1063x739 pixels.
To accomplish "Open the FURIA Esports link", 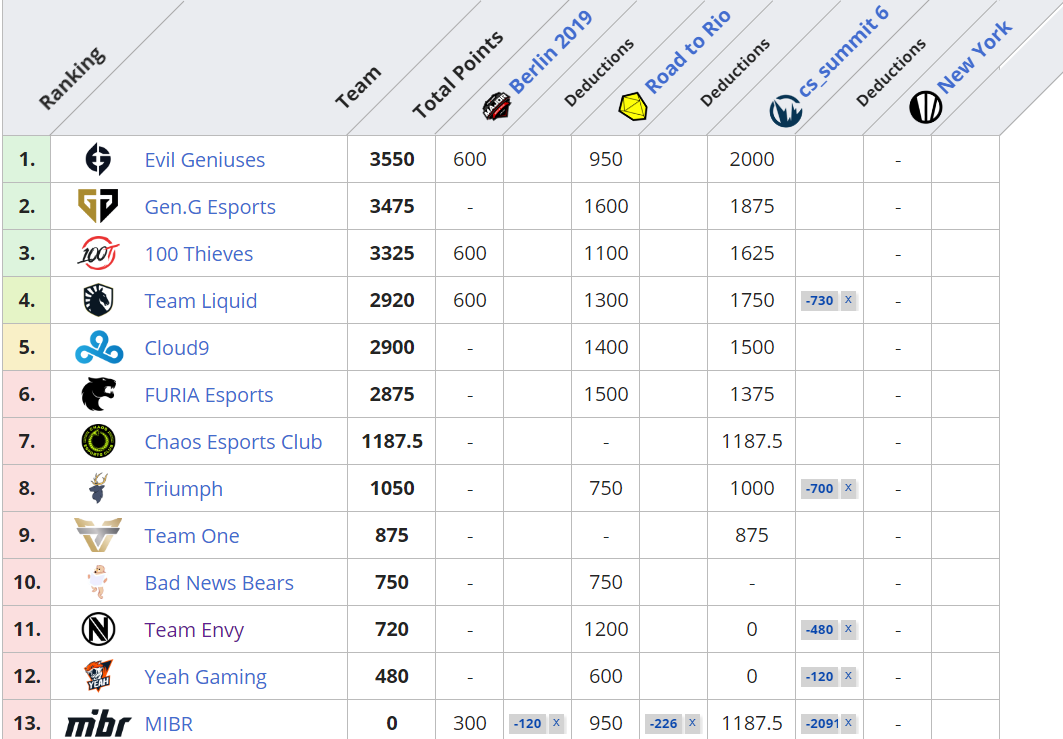I will tap(209, 395).
